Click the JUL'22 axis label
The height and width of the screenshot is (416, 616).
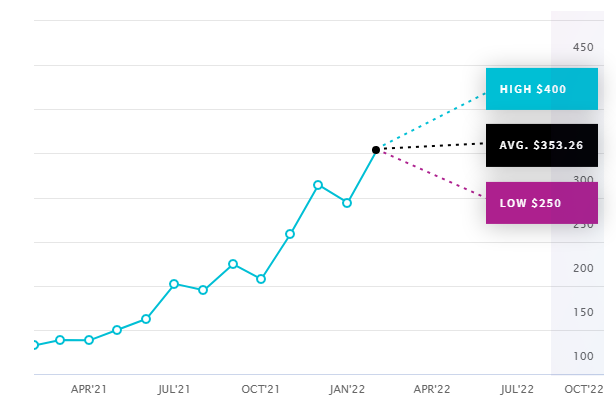517,389
